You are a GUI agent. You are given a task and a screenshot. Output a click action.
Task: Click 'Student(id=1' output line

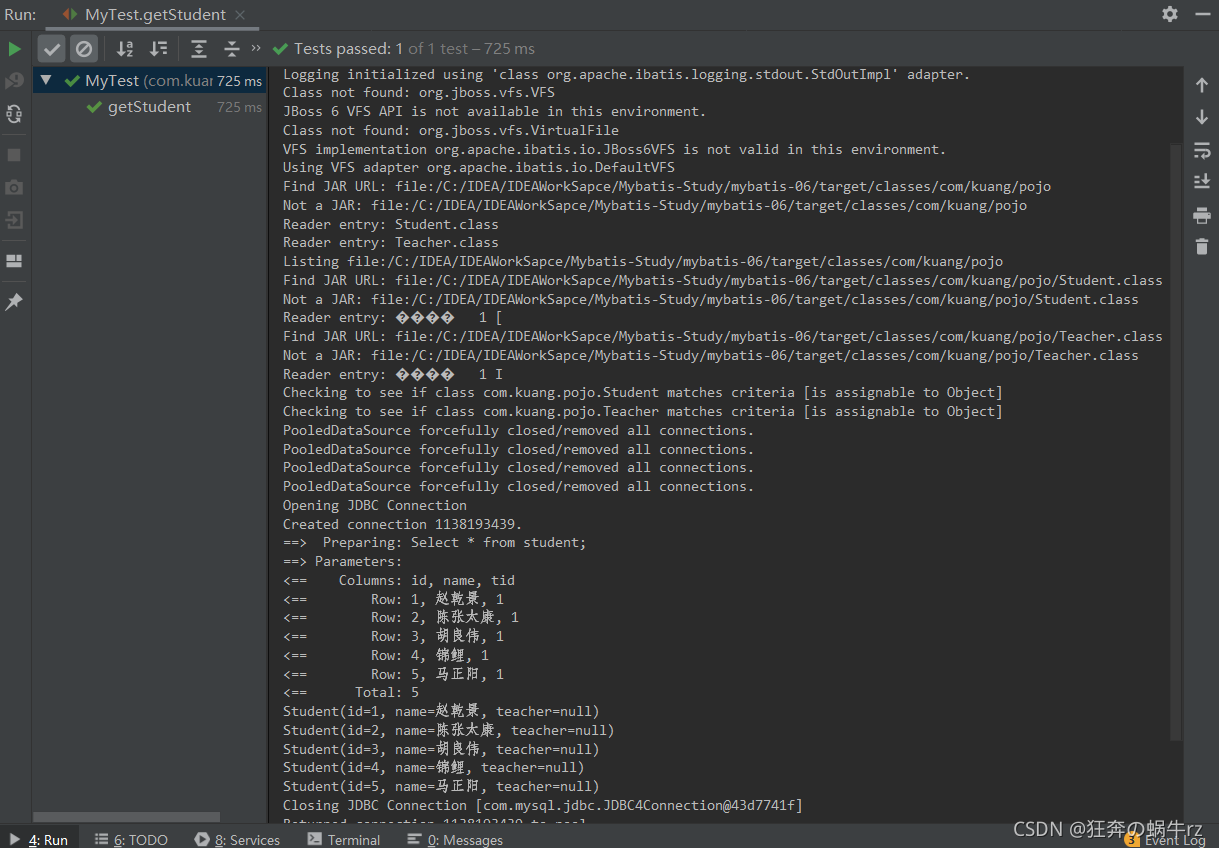tap(441, 711)
